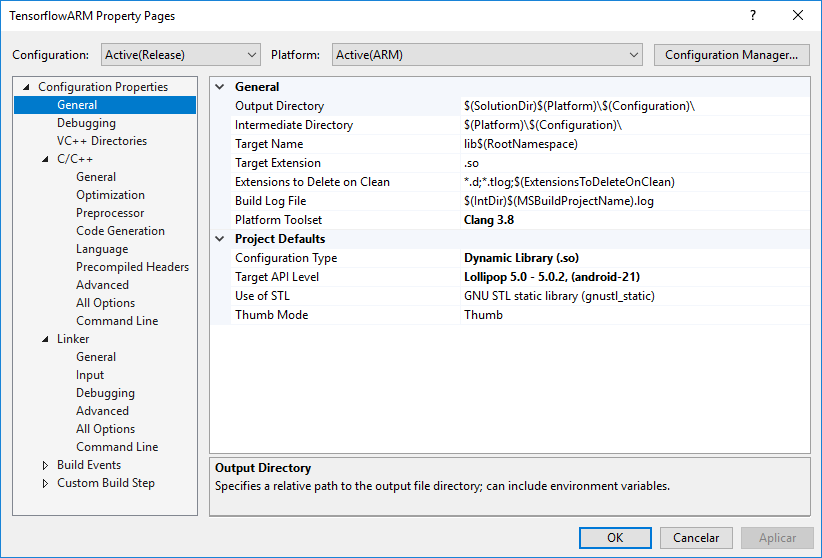Select the Use of STL property
Screen dimensions: 822x558
262,296
